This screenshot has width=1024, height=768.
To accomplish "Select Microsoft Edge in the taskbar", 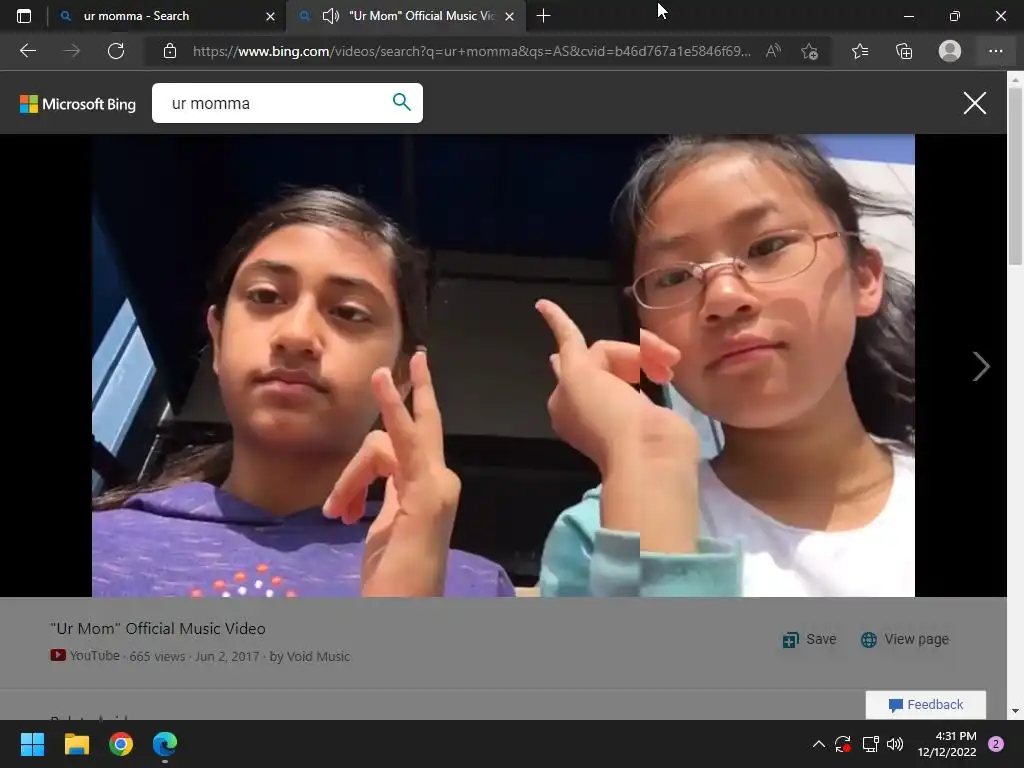I will (x=165, y=744).
